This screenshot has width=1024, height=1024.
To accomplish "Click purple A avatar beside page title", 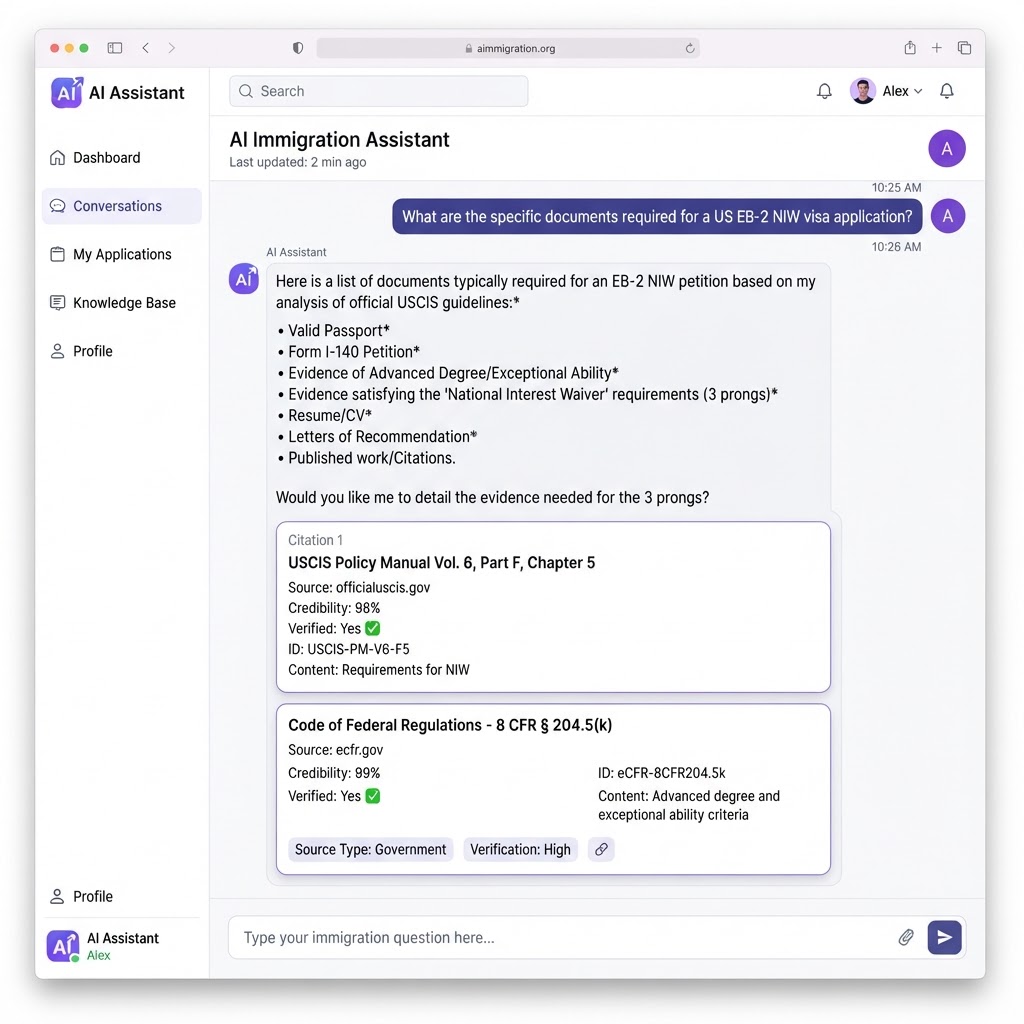I will pyautogui.click(x=946, y=149).
